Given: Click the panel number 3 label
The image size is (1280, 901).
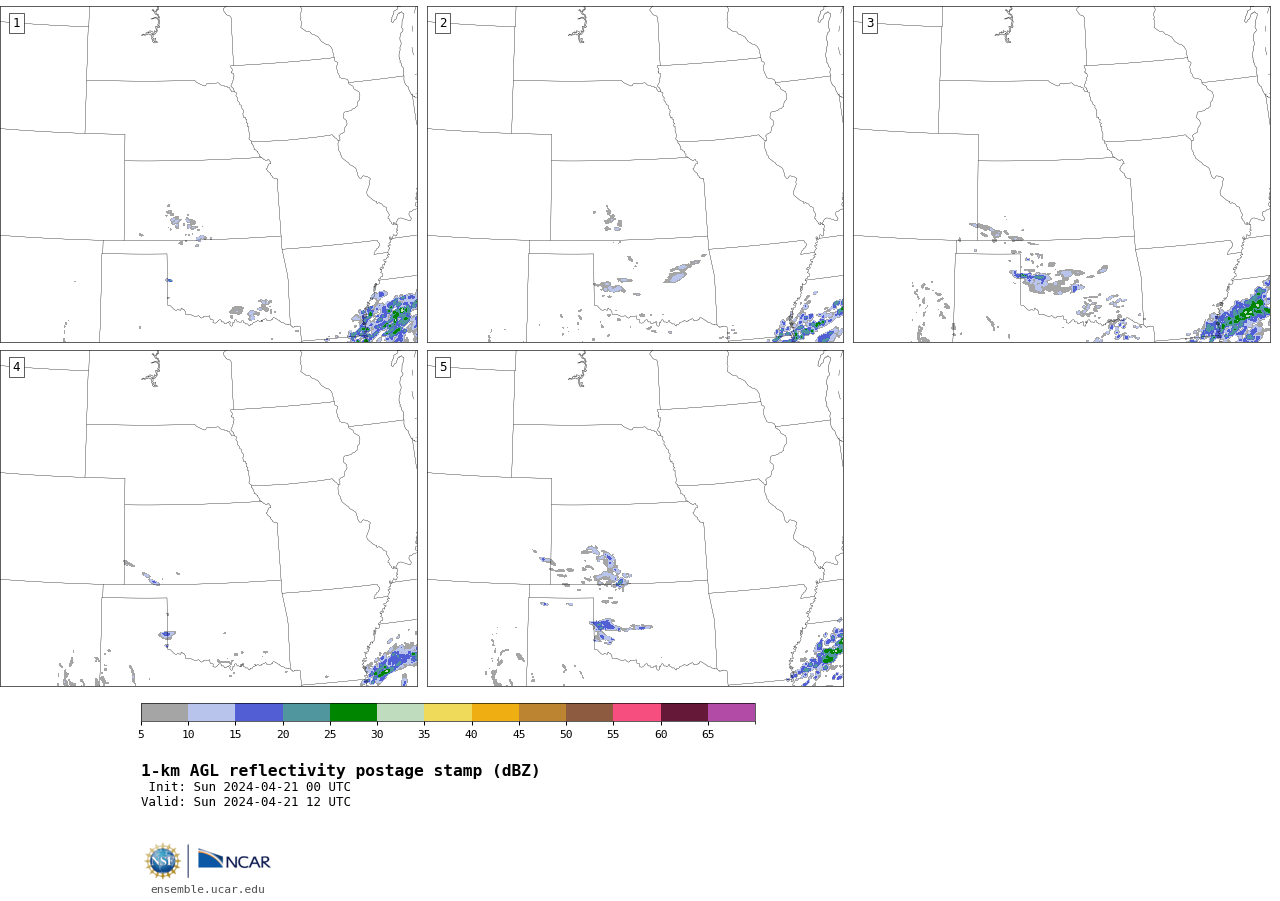Looking at the screenshot, I should tap(870, 23).
